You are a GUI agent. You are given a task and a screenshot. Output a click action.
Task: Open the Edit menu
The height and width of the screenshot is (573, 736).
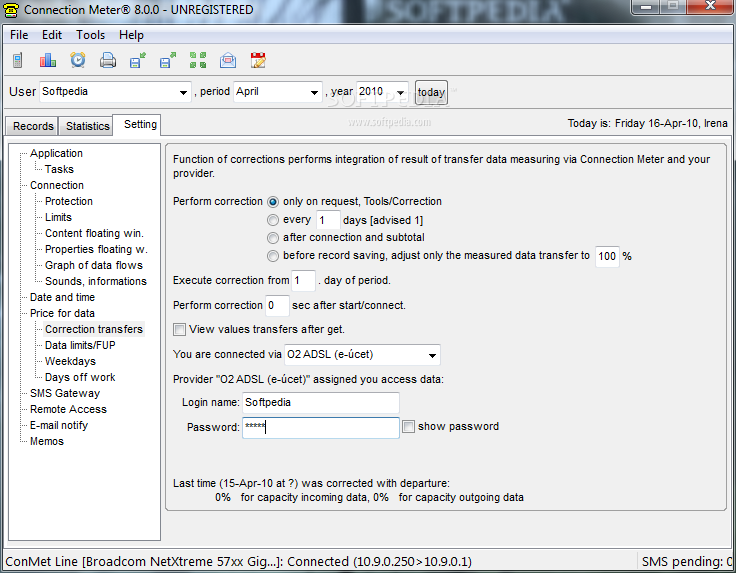(52, 35)
